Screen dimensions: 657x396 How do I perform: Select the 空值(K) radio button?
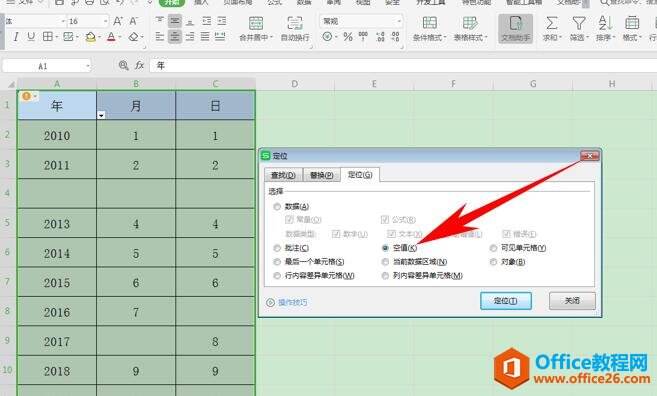coord(385,248)
